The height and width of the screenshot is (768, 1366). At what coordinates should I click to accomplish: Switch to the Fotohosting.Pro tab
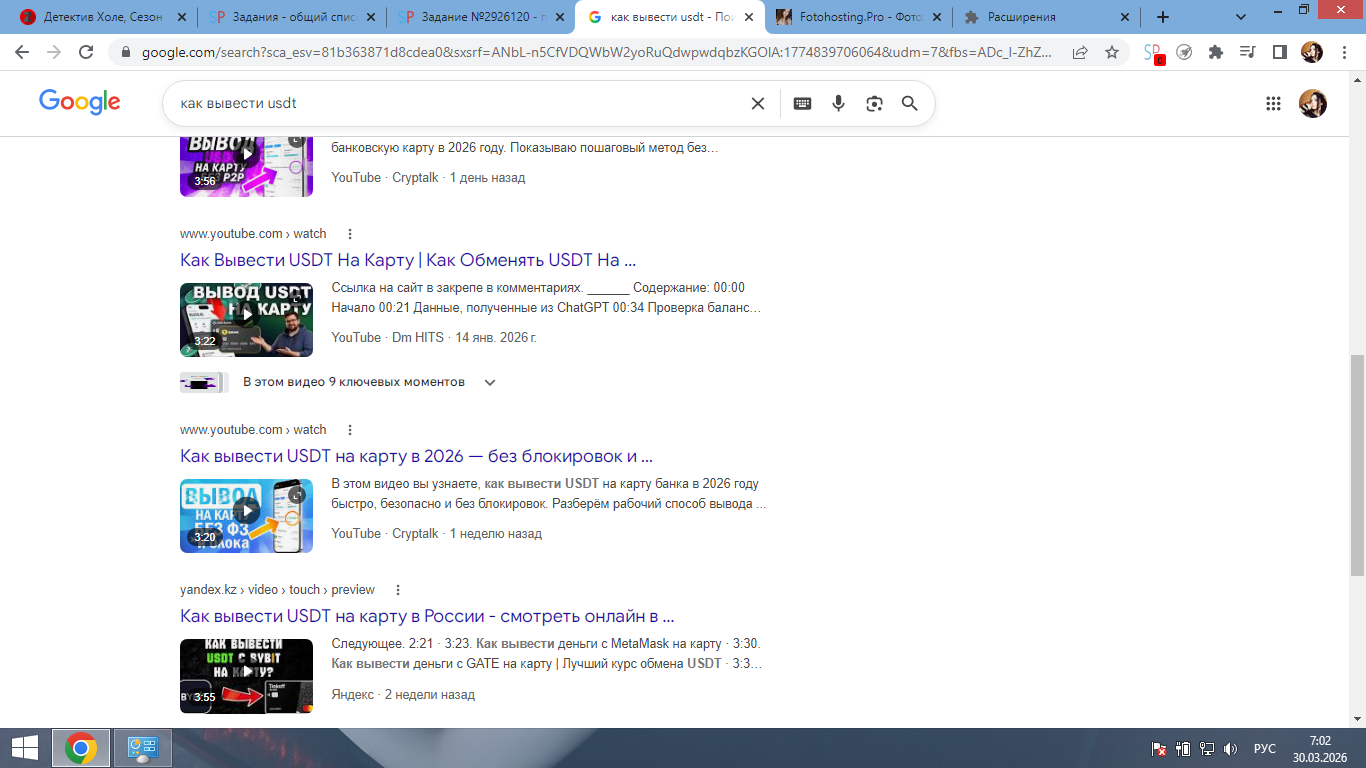[859, 17]
